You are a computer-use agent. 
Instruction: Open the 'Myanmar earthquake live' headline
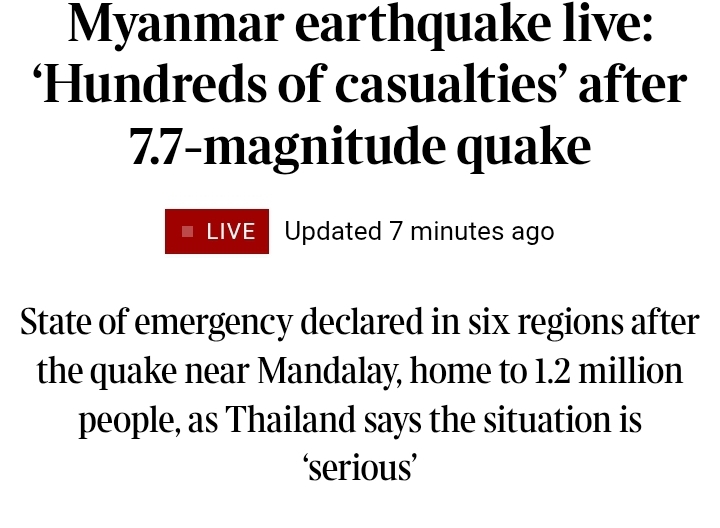click(360, 84)
